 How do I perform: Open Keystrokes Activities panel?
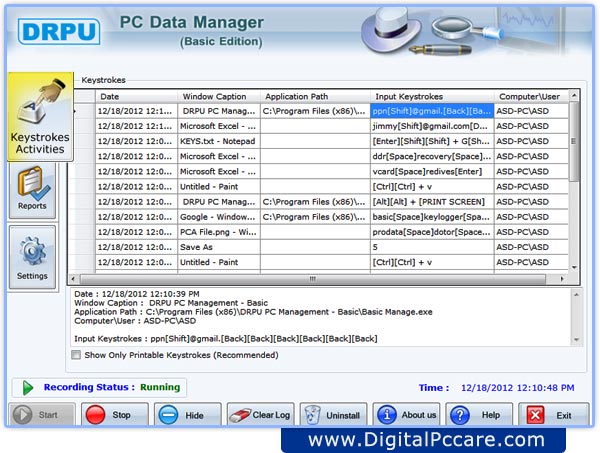tap(40, 117)
